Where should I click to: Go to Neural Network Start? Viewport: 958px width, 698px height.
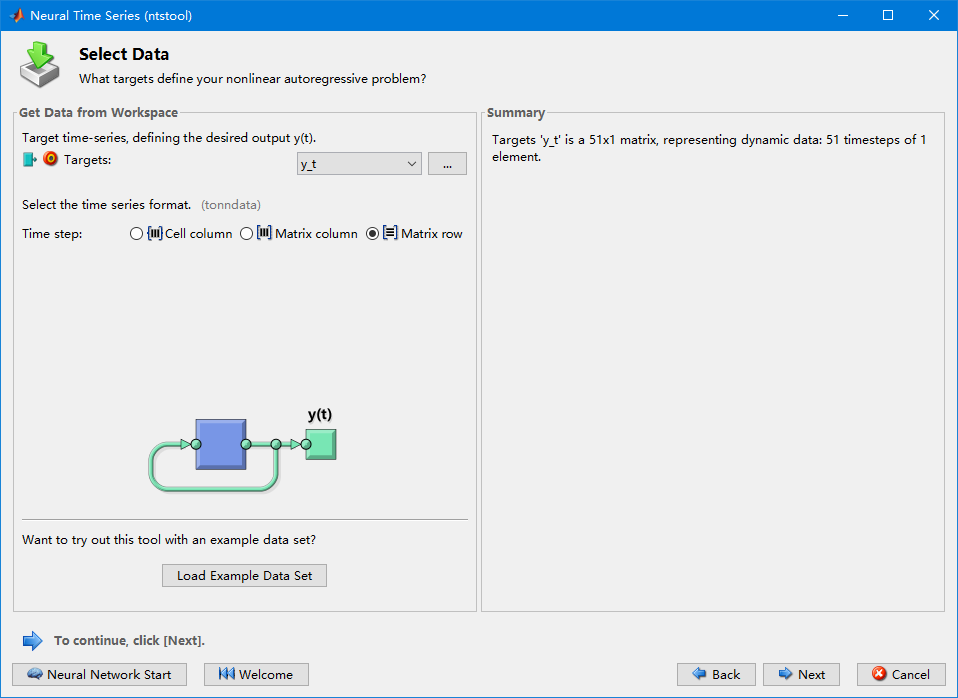[x=99, y=674]
